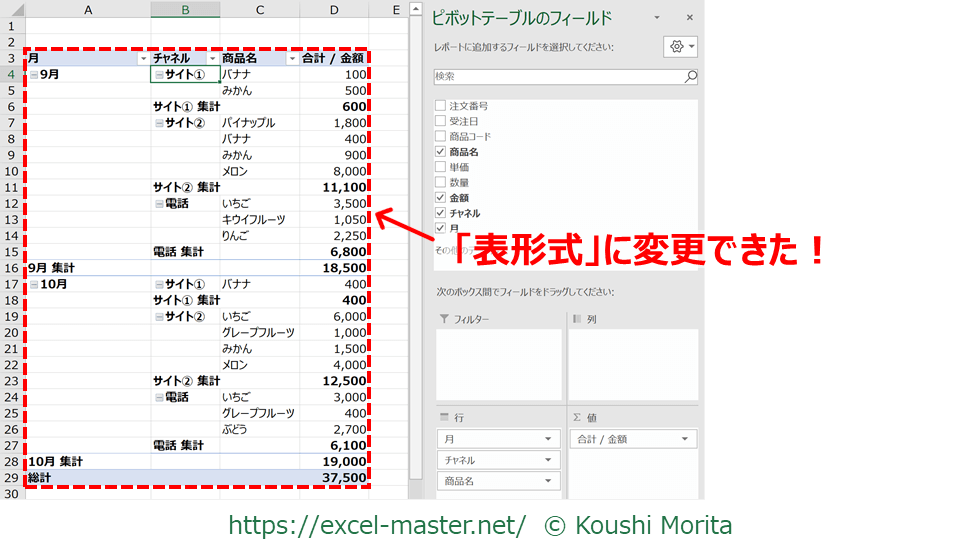Collapse 電話 group under 10月

159,397
